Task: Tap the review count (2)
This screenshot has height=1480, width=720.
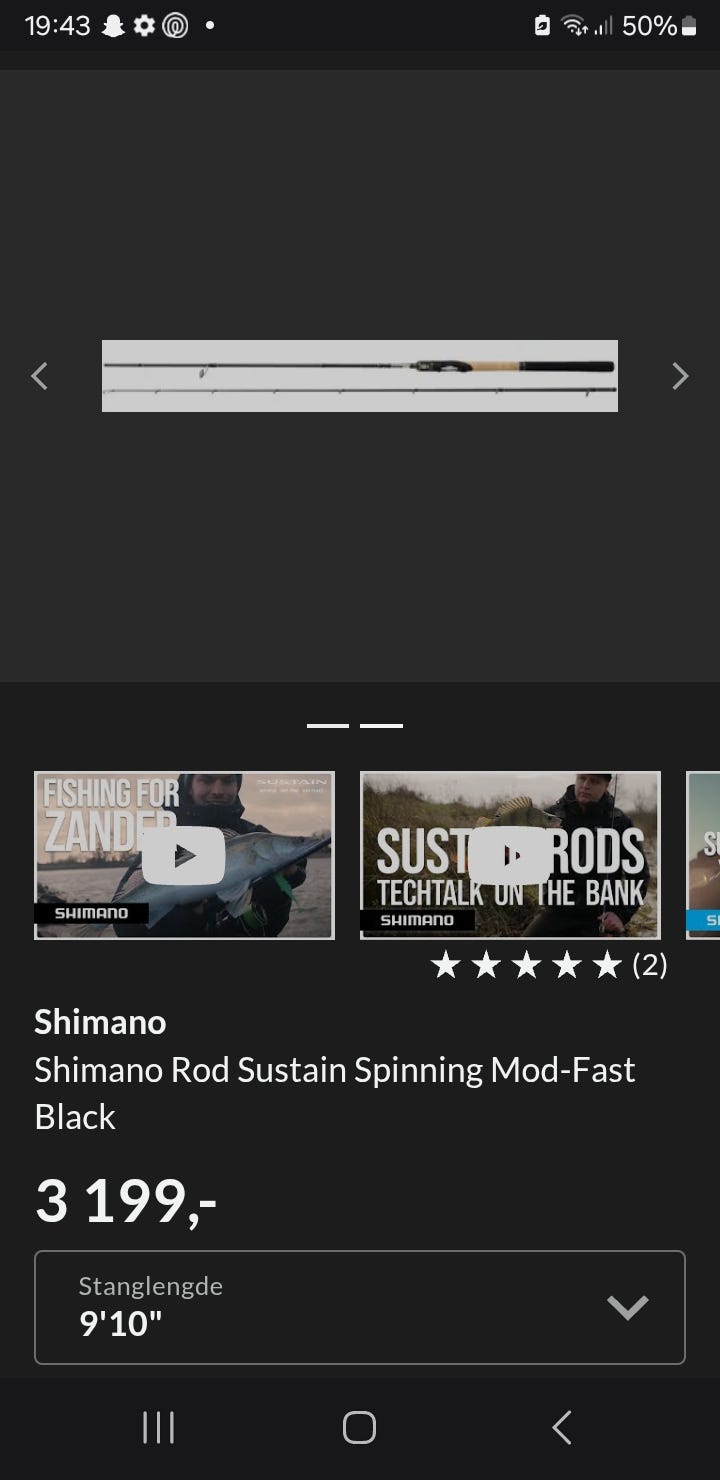Action: tap(650, 965)
